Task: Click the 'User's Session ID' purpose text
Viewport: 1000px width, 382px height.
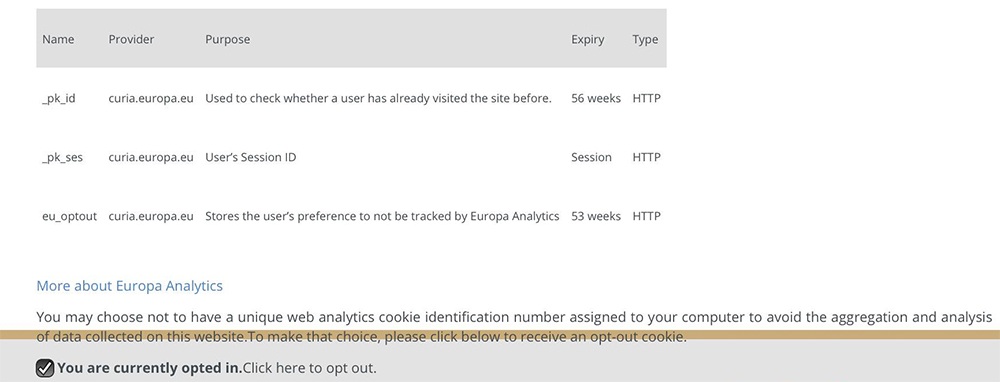Action: tap(251, 157)
